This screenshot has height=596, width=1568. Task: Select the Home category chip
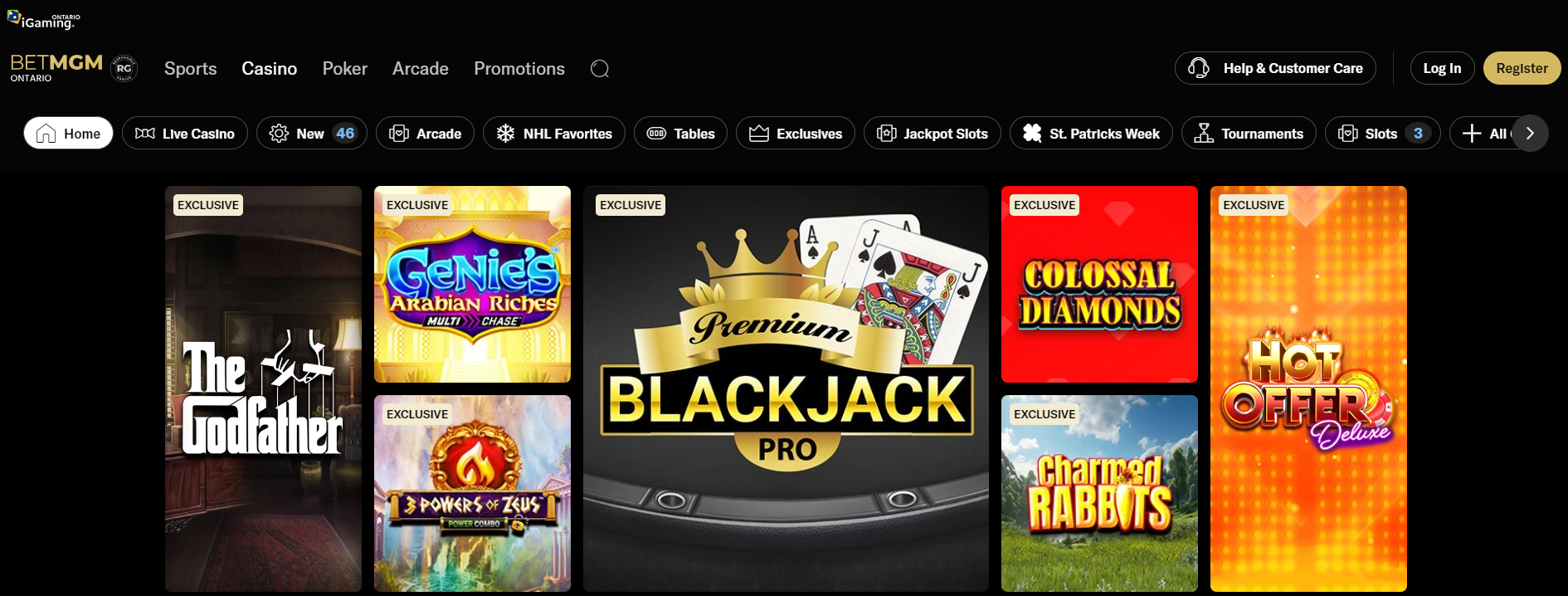(69, 134)
